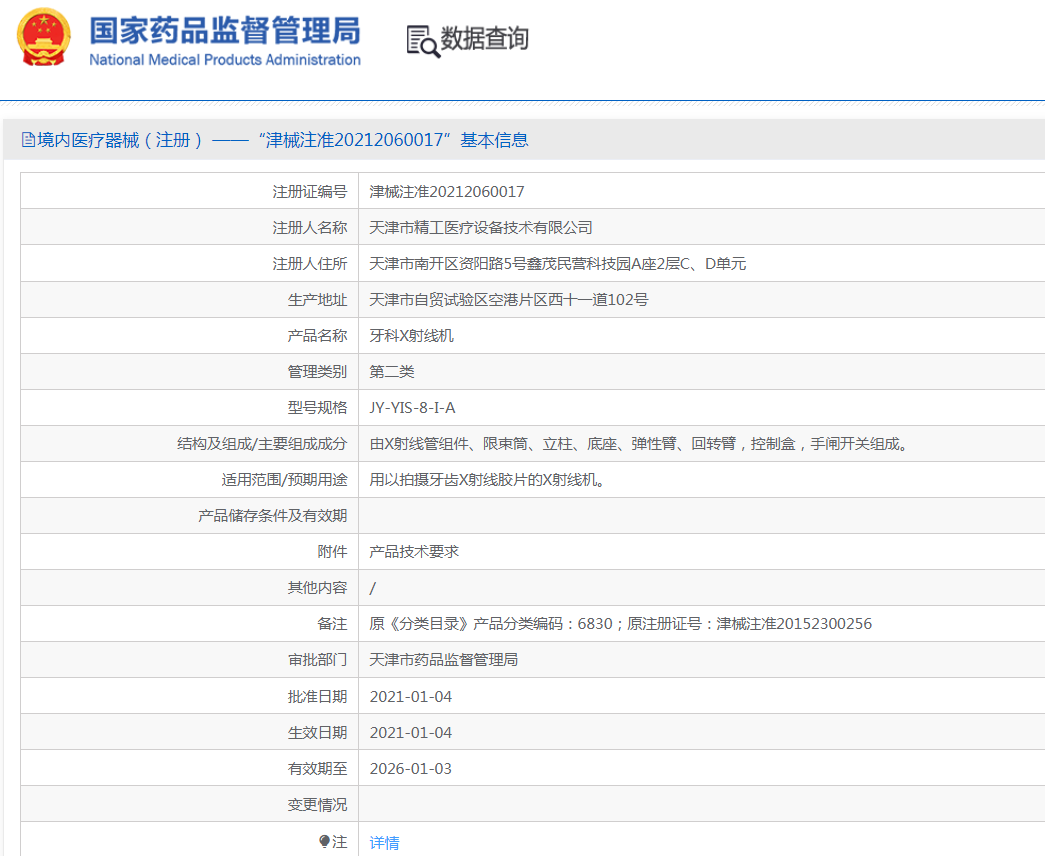Click intended use 用以拍摄牙齿X射线胶片 text
The width and height of the screenshot is (1045, 856).
488,480
